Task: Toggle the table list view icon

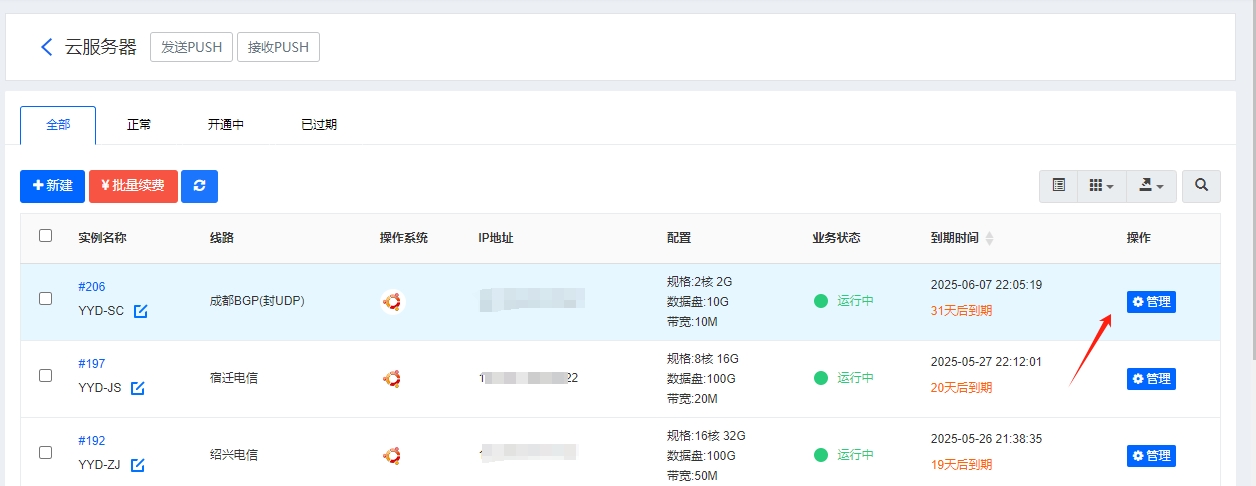Action: click(1058, 186)
